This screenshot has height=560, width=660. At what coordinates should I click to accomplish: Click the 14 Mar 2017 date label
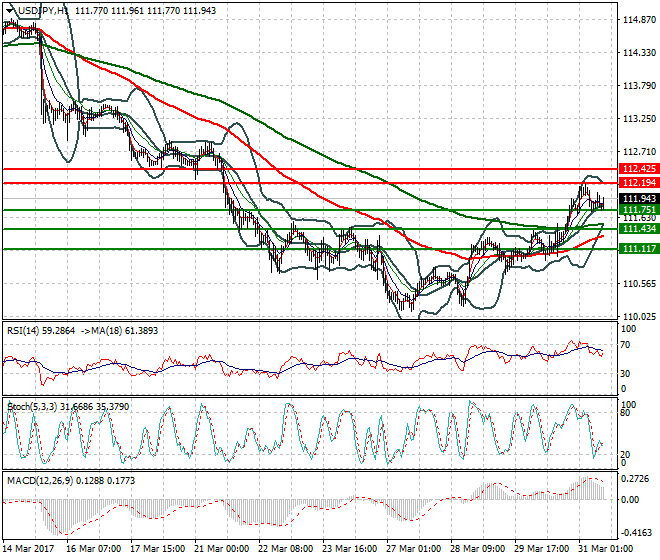[x=28, y=549]
